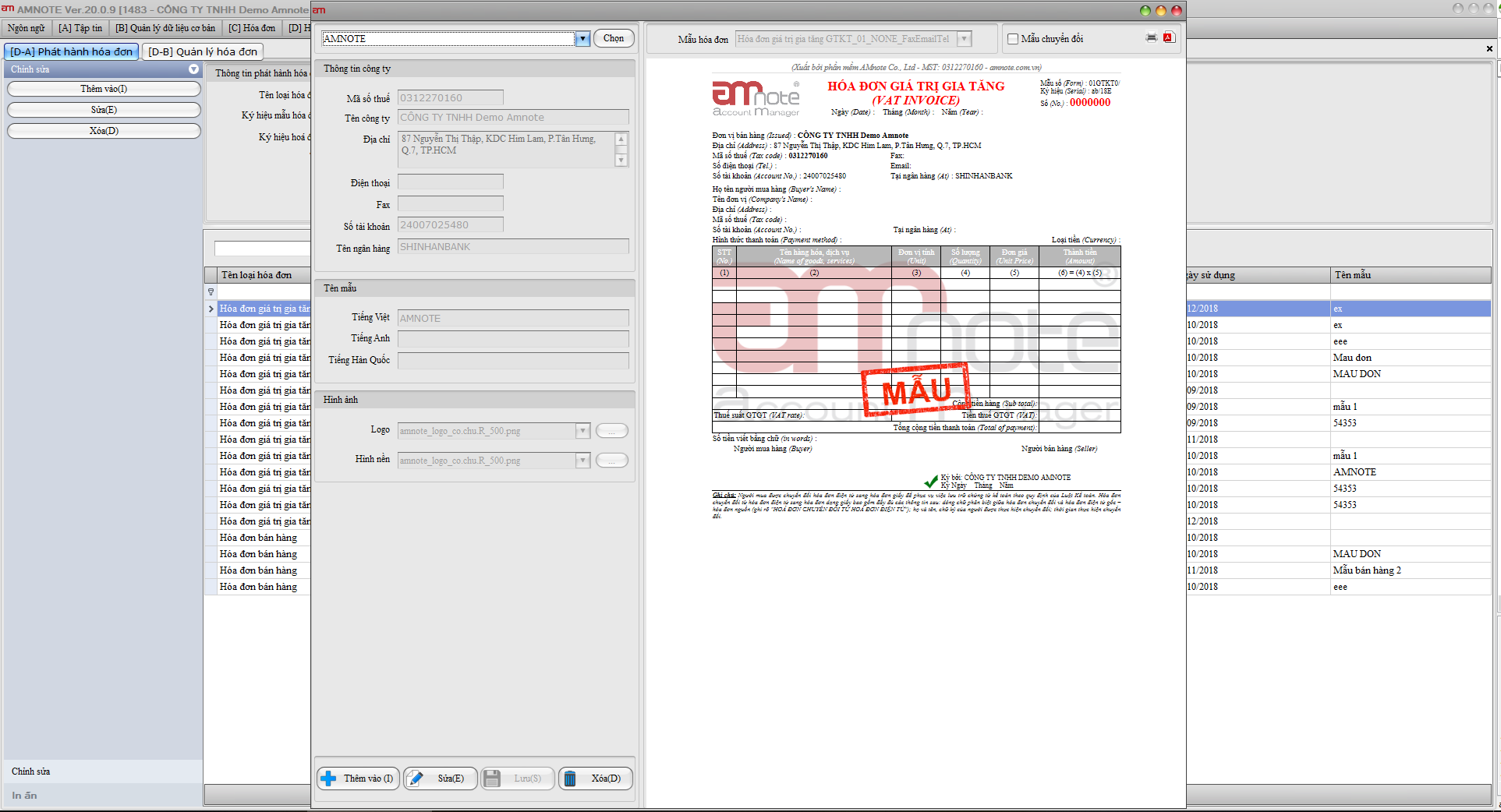Click the filter icon under Tên loại hóa đơn
This screenshot has height=812, width=1501.
[211, 292]
